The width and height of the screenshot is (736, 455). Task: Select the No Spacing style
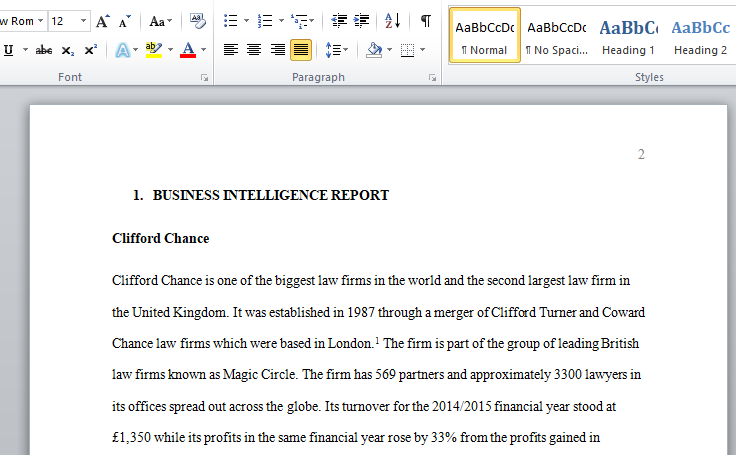tap(557, 35)
